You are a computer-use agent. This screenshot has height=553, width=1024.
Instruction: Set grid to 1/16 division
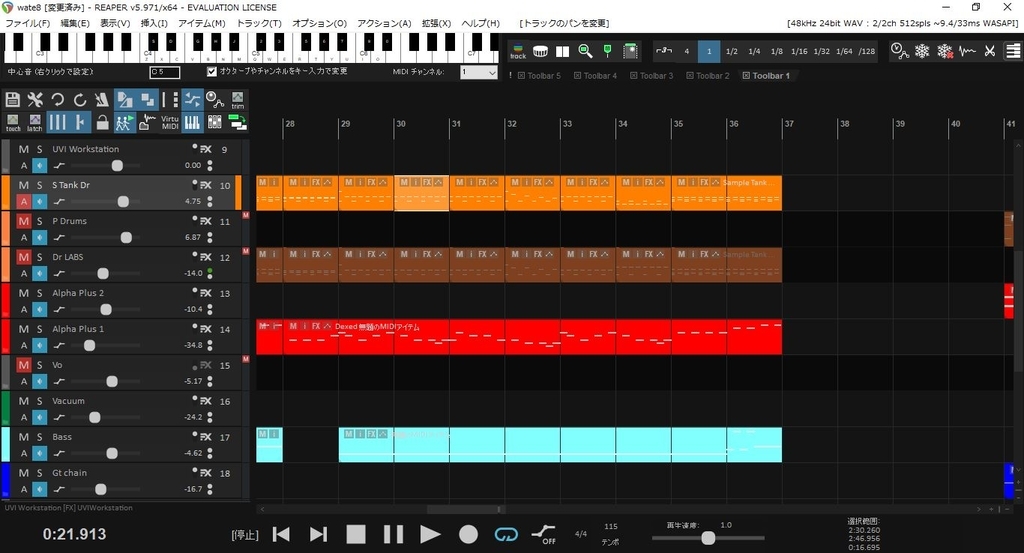point(799,51)
